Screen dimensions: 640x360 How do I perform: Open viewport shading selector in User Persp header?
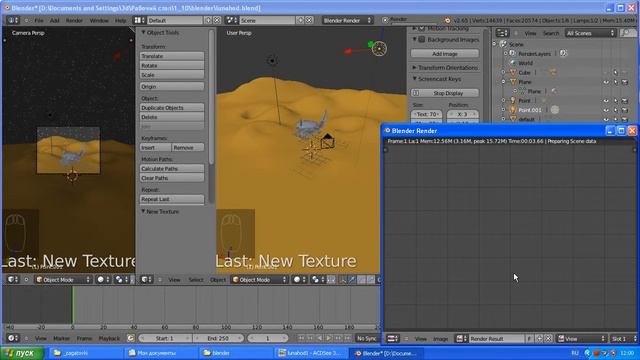coord(299,280)
